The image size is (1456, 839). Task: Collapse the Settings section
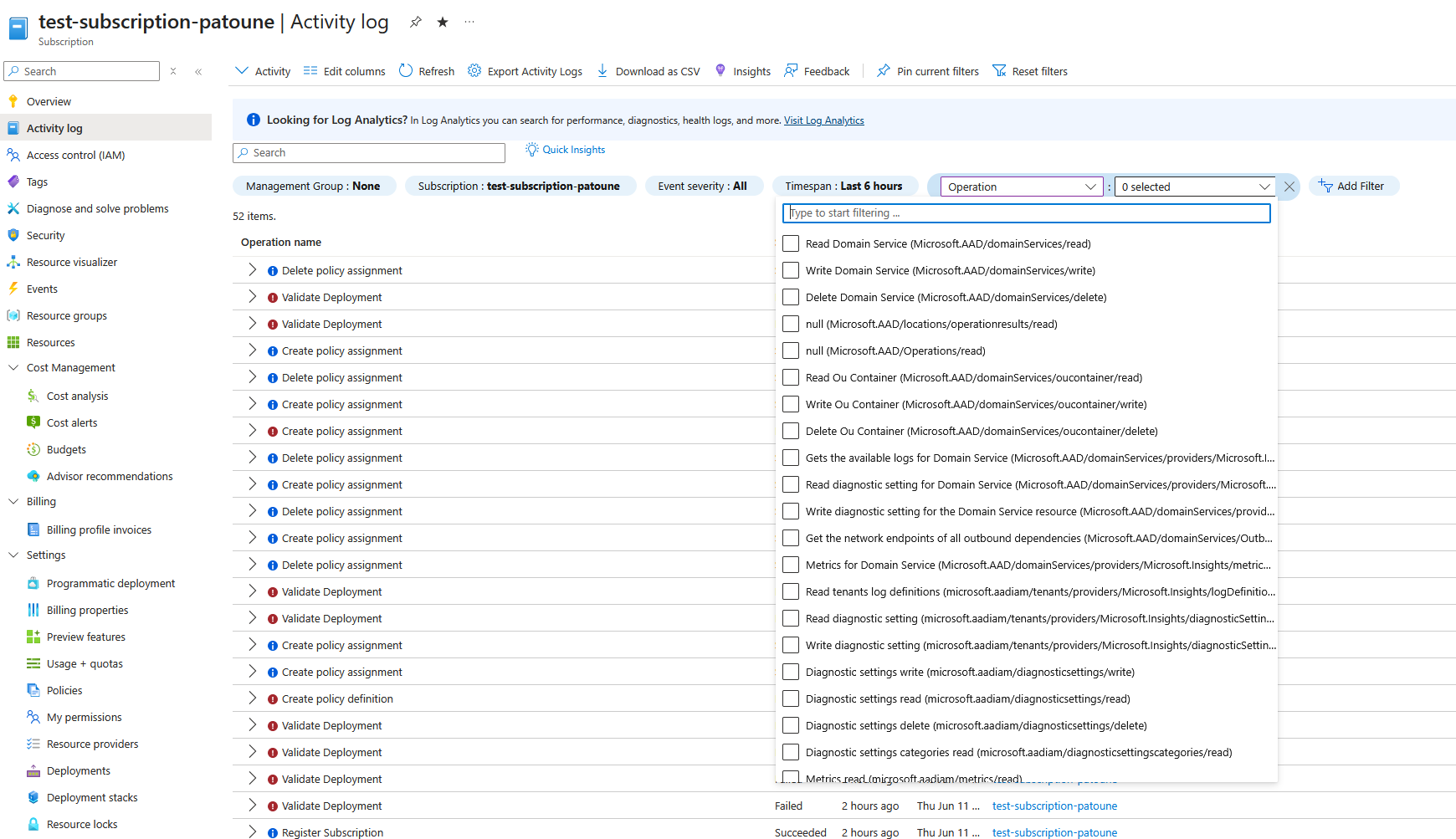point(13,555)
